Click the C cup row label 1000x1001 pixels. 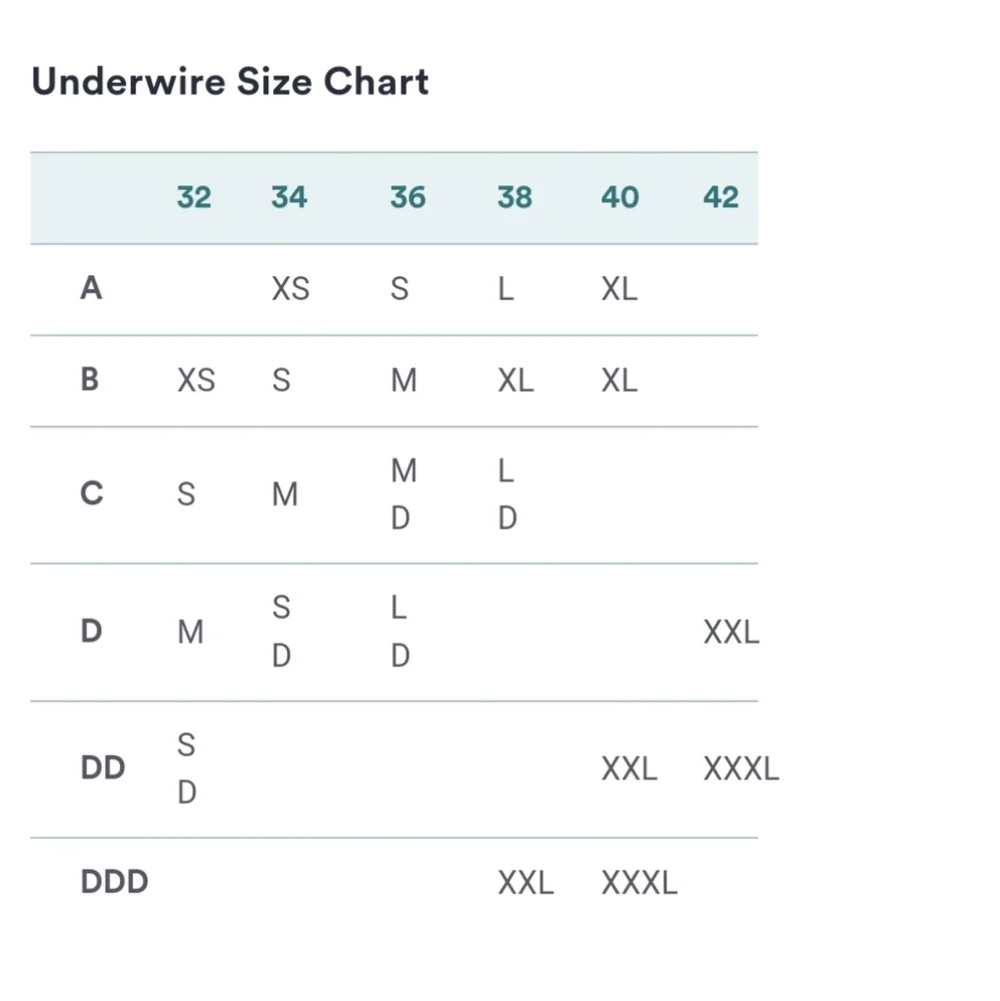pyautogui.click(x=92, y=493)
